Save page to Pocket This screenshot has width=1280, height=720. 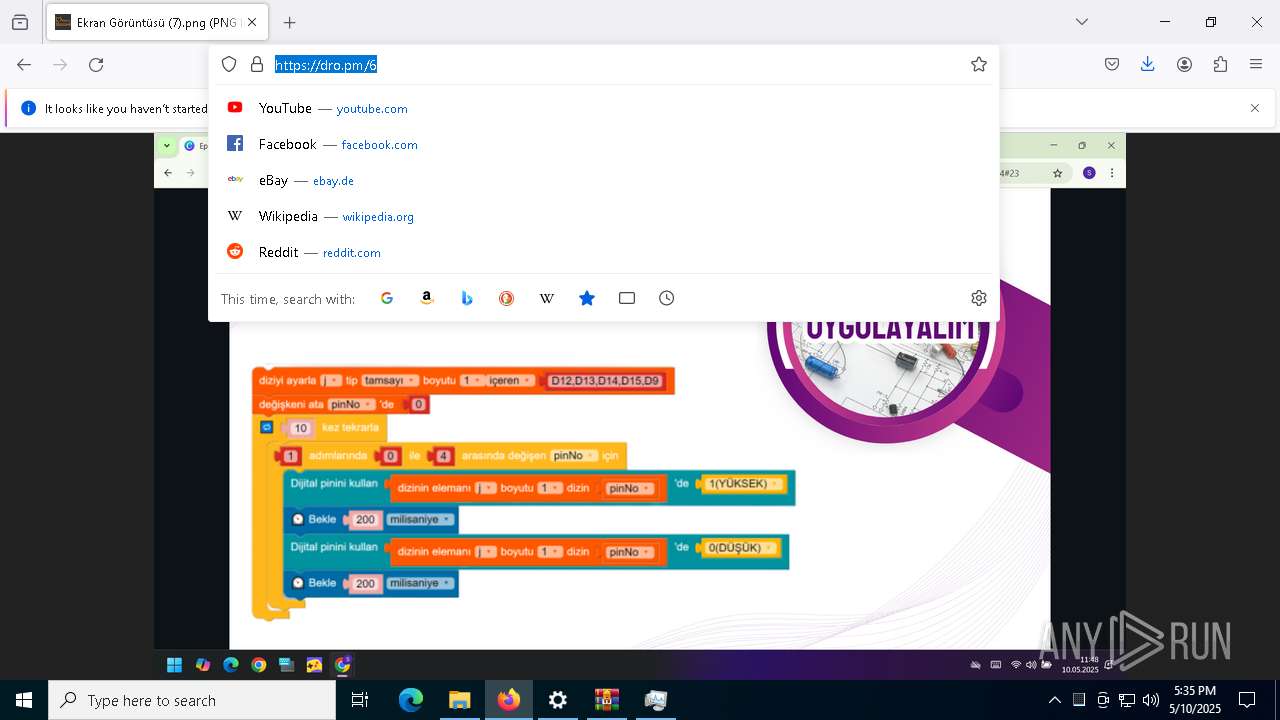click(x=1112, y=64)
